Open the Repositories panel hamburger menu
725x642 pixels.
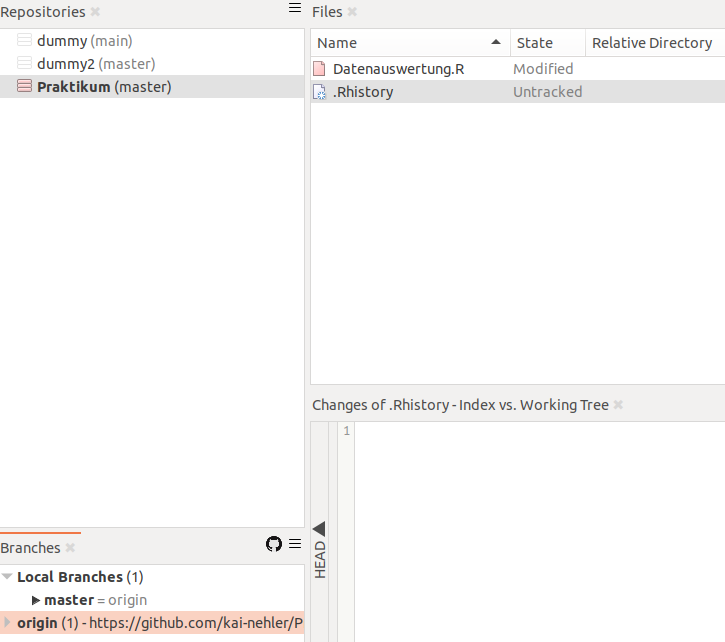294,8
